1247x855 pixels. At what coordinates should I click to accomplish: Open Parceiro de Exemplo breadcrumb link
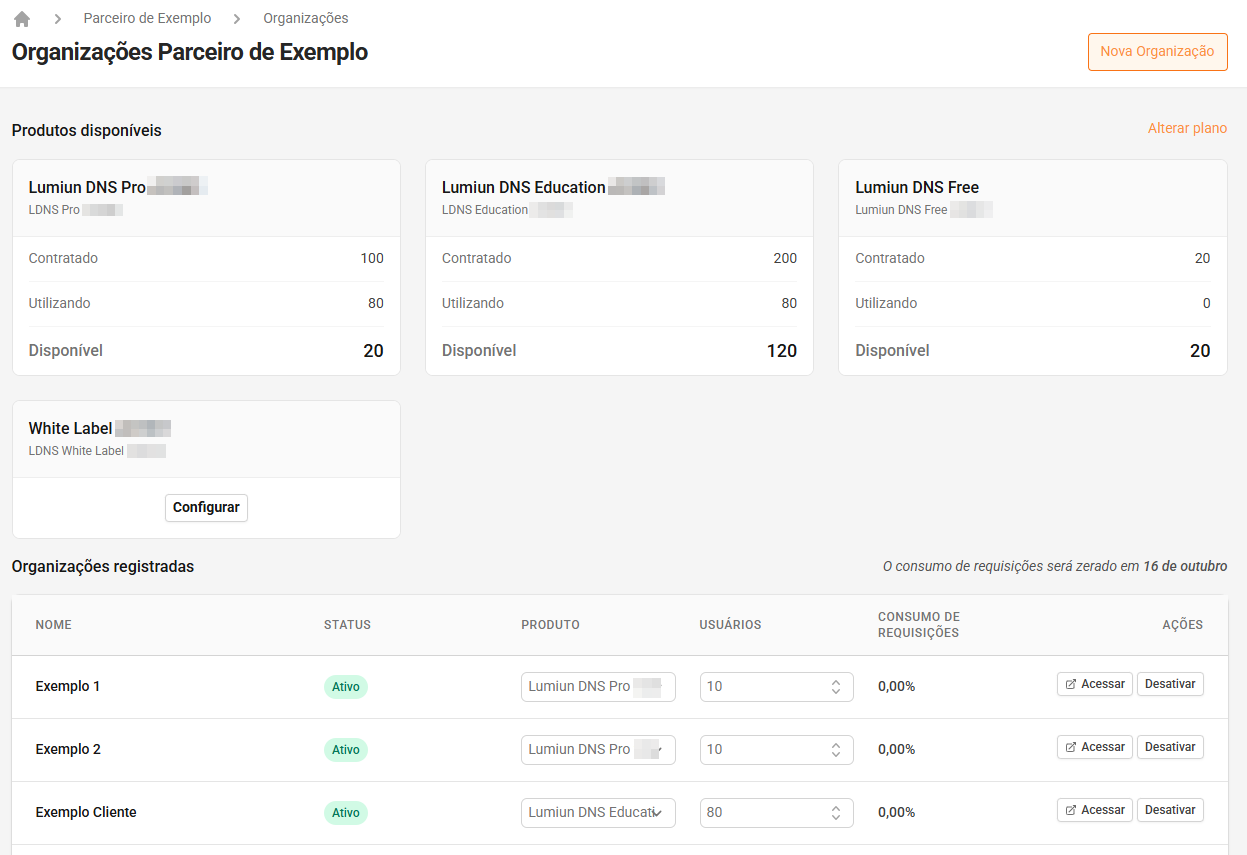147,19
